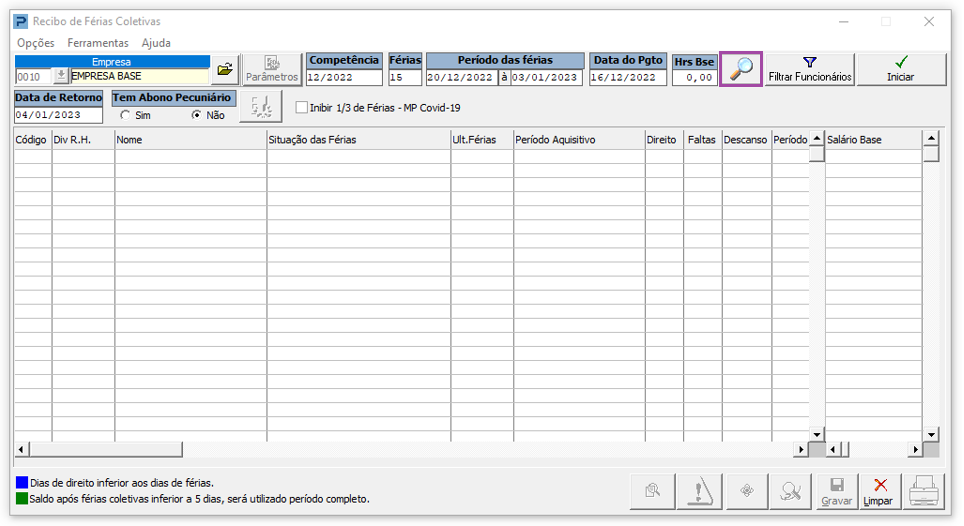Expand the Empresa code dropdown arrow
Viewport: 964px width, 526px height.
click(61, 76)
